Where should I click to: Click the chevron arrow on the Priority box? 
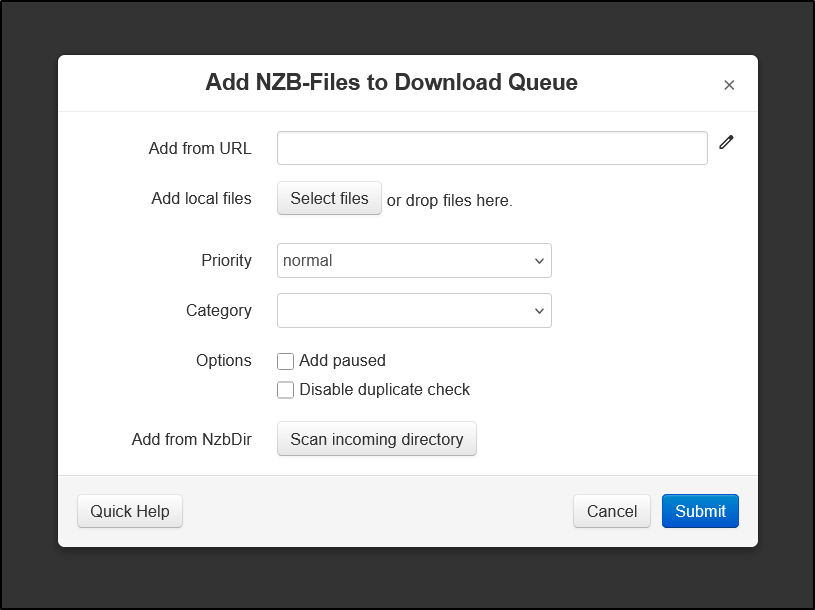(x=539, y=261)
